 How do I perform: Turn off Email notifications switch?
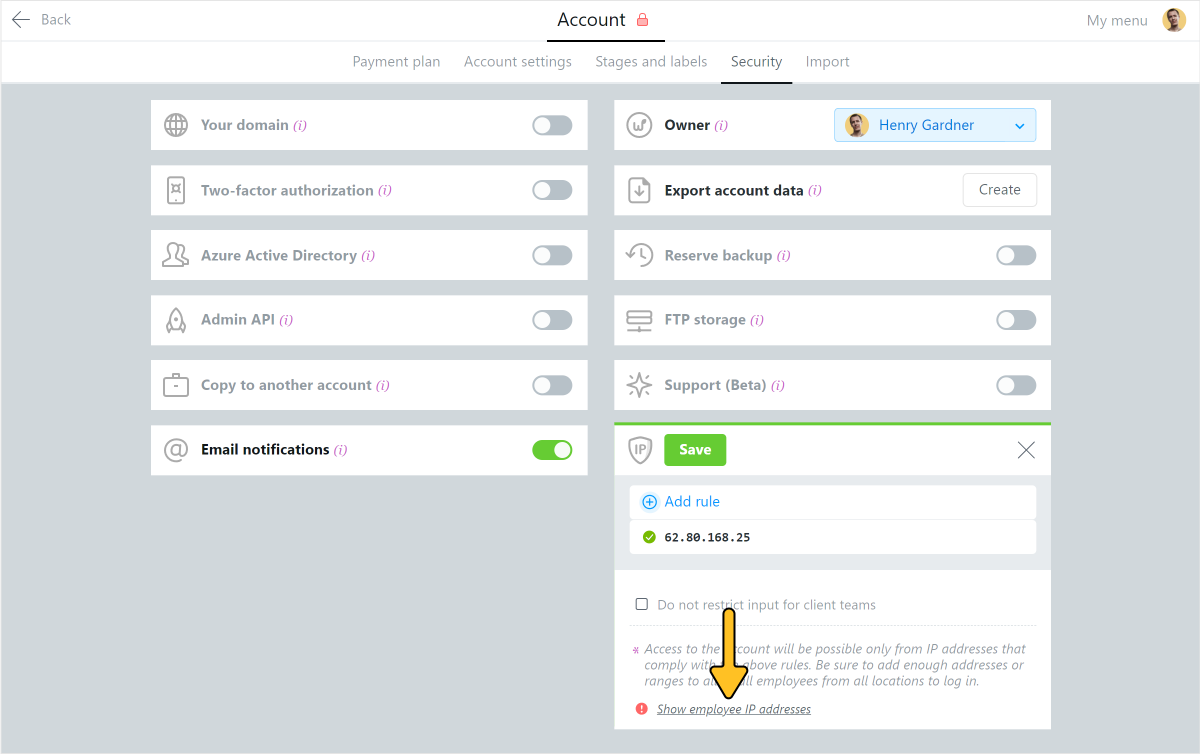coord(552,450)
